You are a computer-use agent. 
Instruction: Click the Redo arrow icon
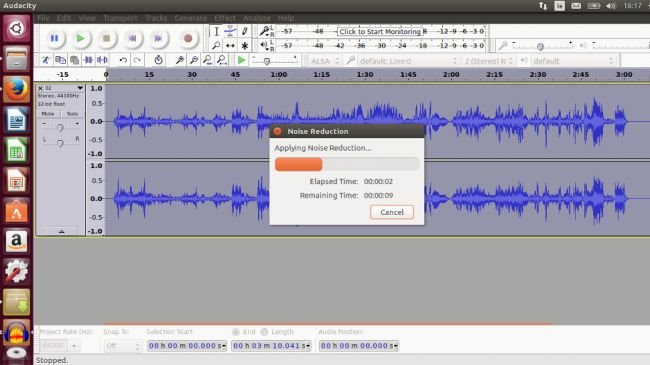coord(137,60)
